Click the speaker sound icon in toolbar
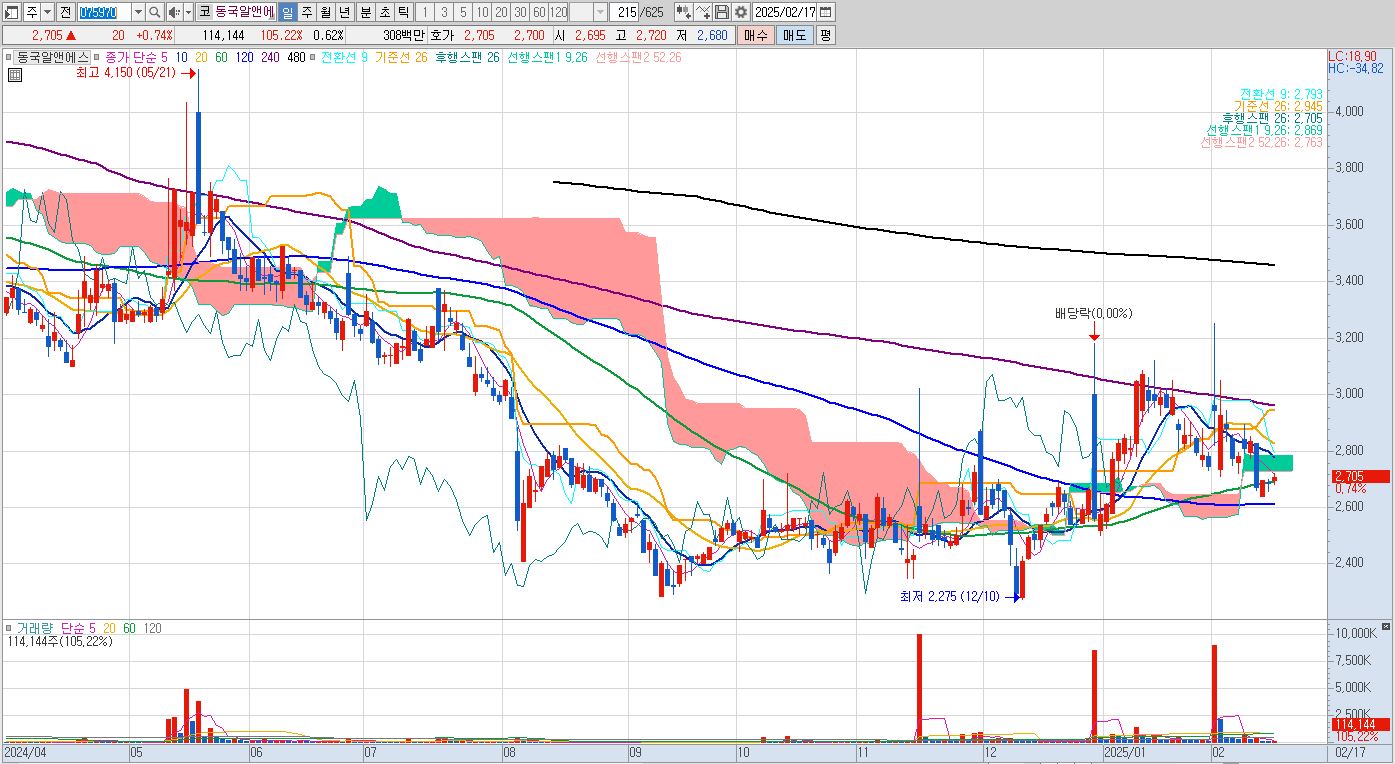 (x=173, y=12)
